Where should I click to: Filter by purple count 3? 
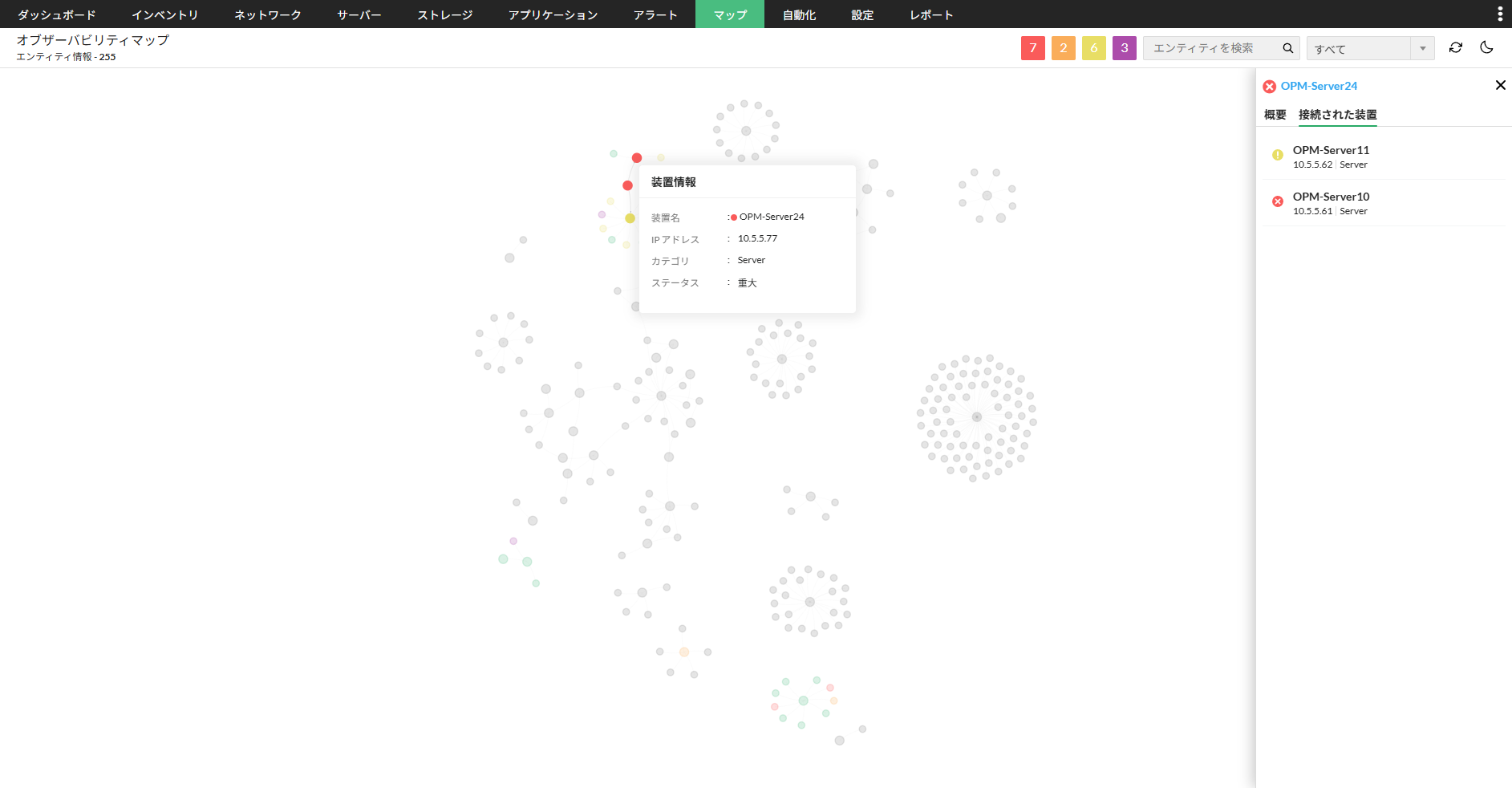[x=1125, y=48]
